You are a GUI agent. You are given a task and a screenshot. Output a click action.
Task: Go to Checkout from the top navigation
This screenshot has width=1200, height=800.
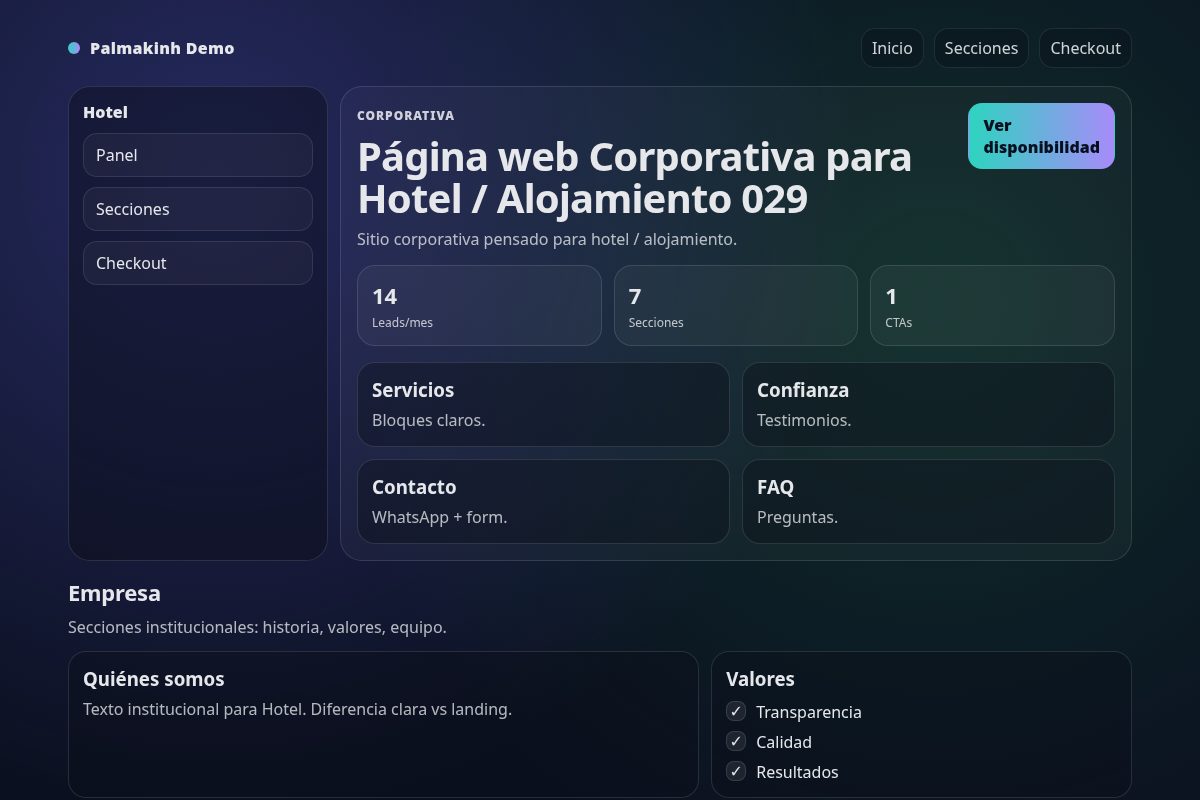[x=1085, y=47]
